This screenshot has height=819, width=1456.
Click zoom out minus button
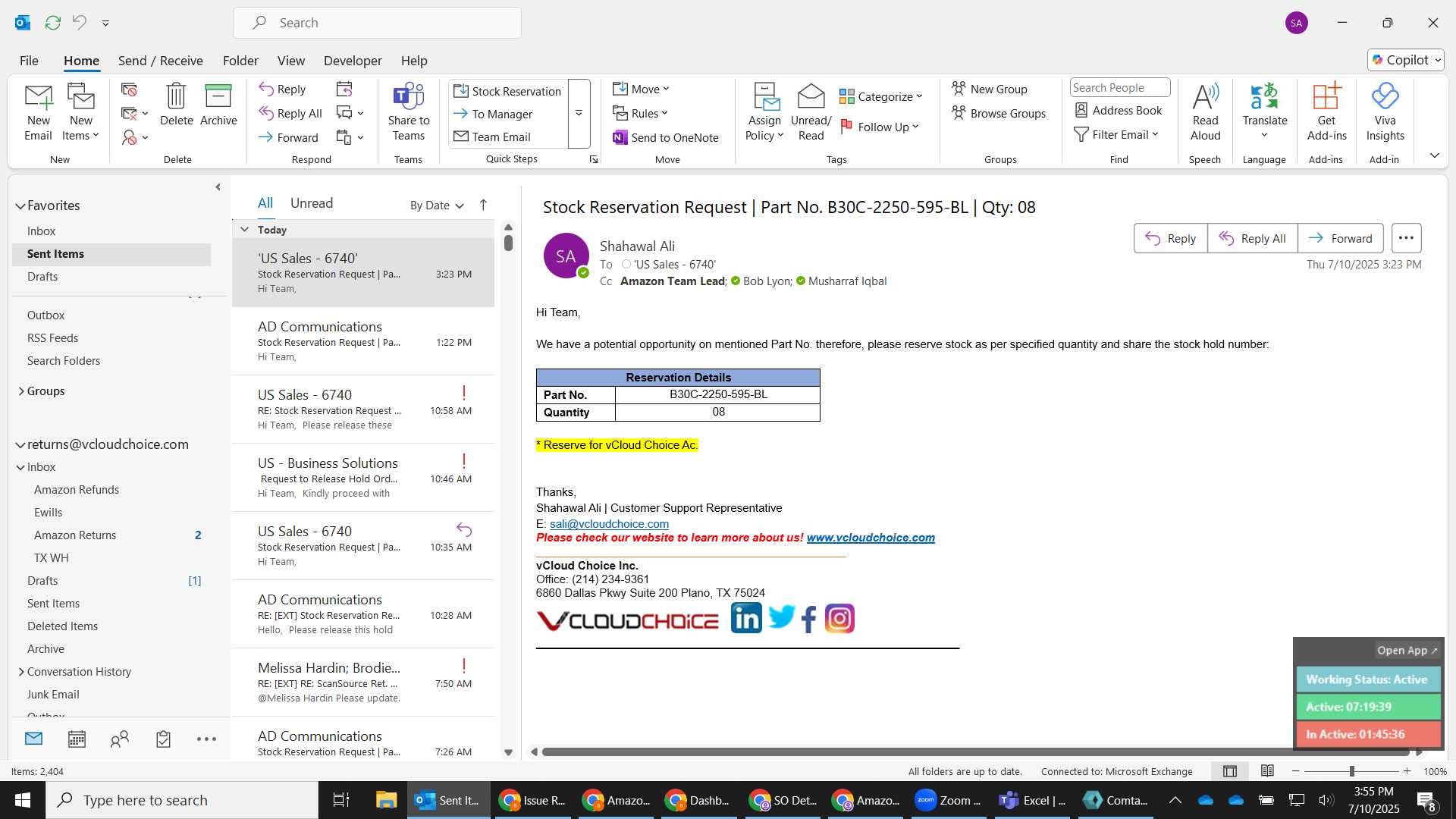[x=1295, y=771]
